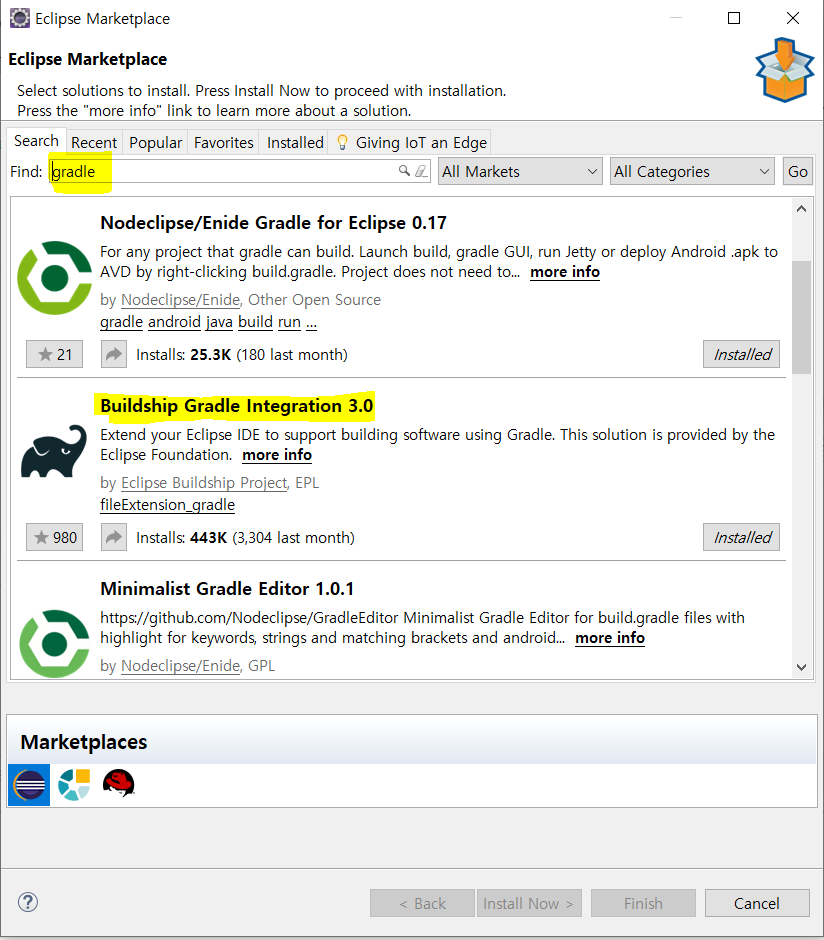Click the scrollbar up arrow
The image size is (824, 940).
801,209
